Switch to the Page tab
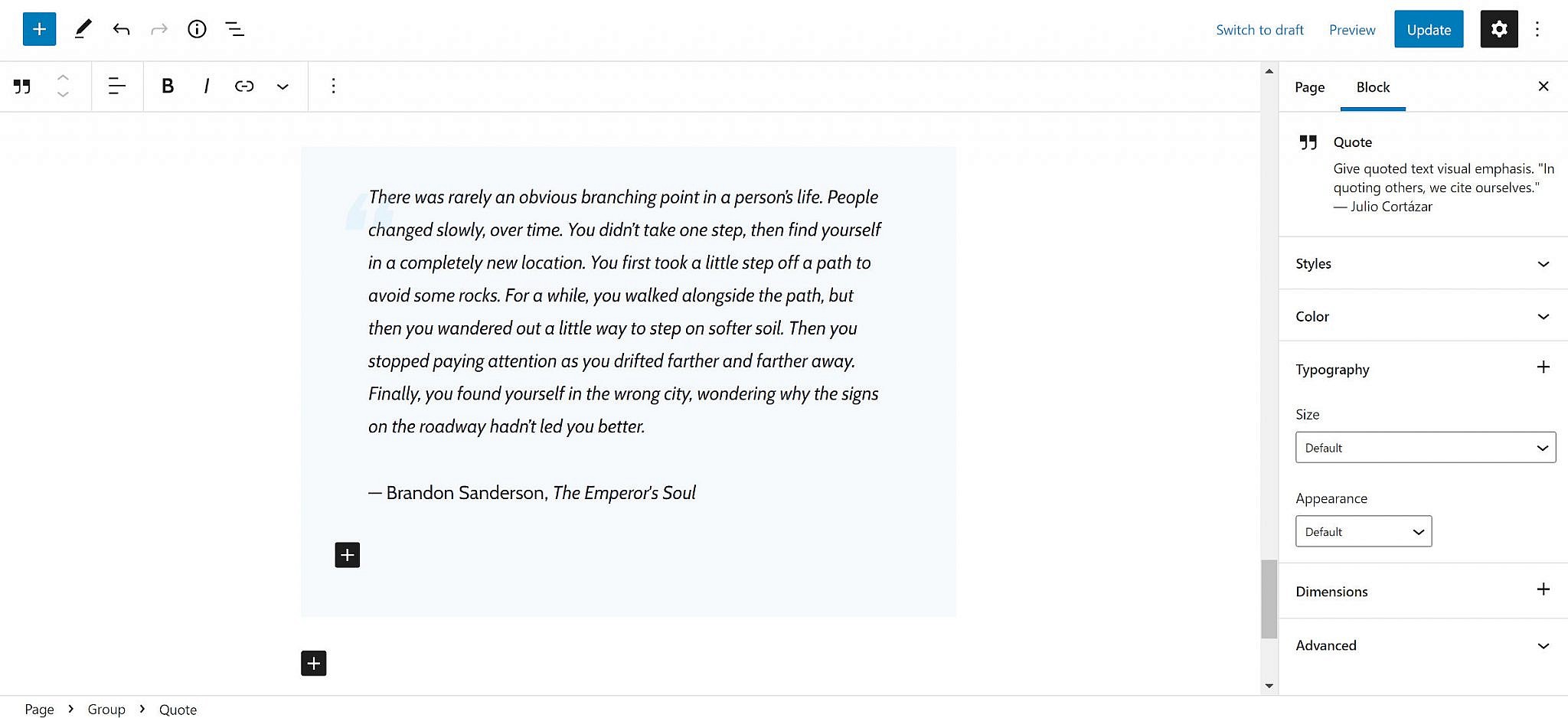The width and height of the screenshot is (1568, 718). tap(1309, 87)
